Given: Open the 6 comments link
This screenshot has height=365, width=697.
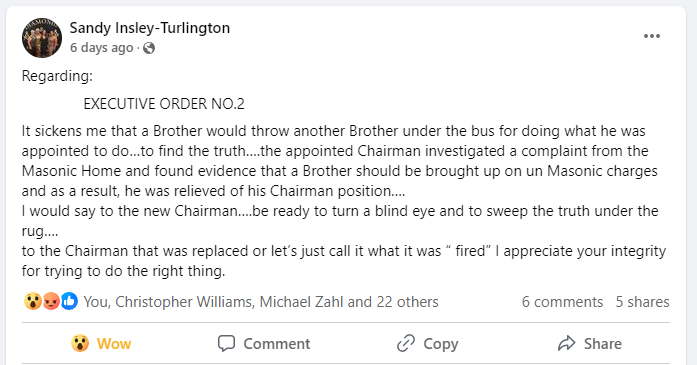Looking at the screenshot, I should 562,302.
